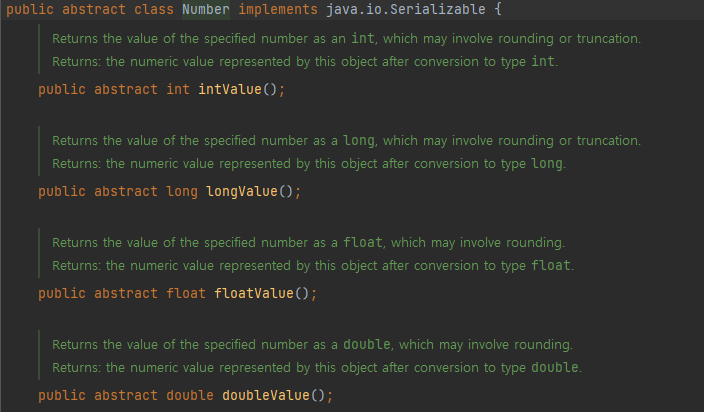Click the long return type of longValue
This screenshot has width=704, height=412.
tap(182, 191)
